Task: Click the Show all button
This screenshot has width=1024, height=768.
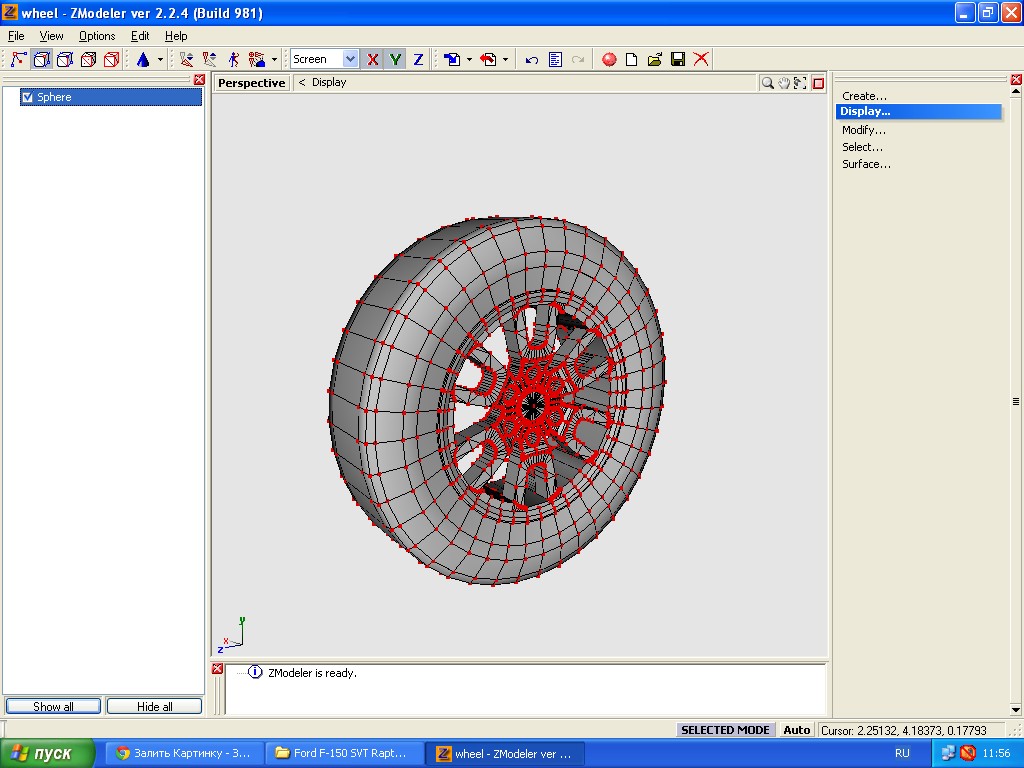Action: pyautogui.click(x=53, y=706)
